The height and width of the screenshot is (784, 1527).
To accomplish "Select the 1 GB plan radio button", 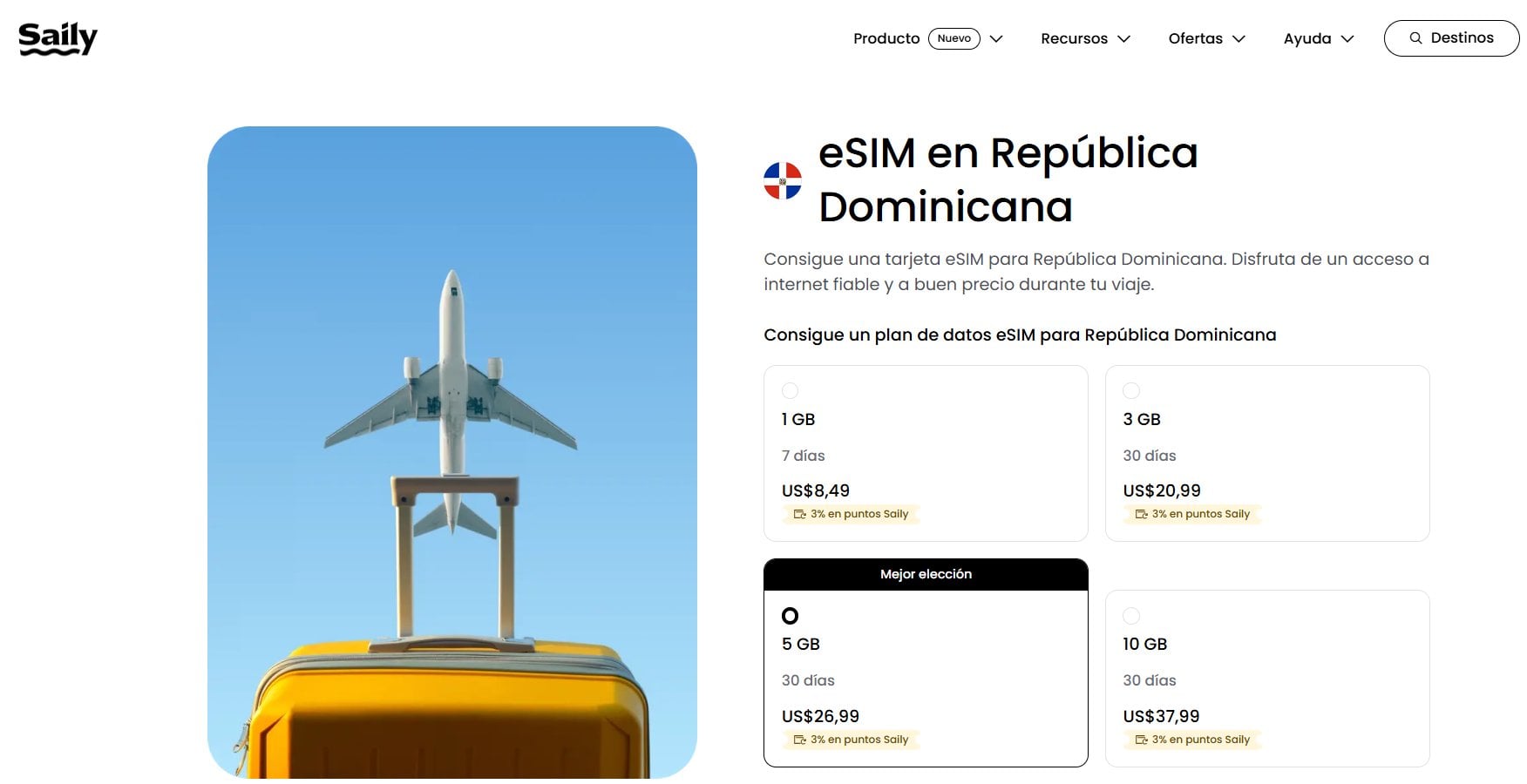I will coord(790,390).
